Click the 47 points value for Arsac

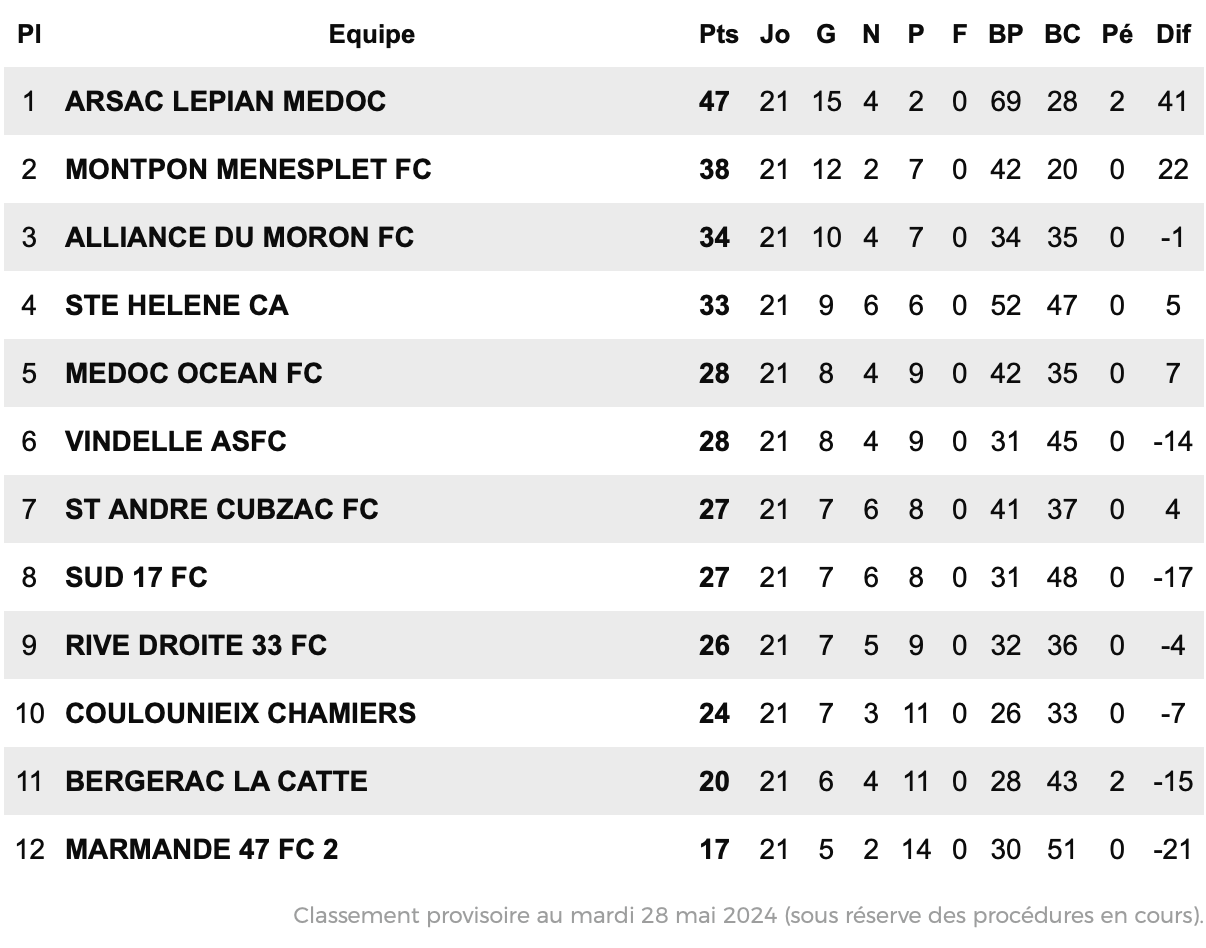(x=714, y=101)
